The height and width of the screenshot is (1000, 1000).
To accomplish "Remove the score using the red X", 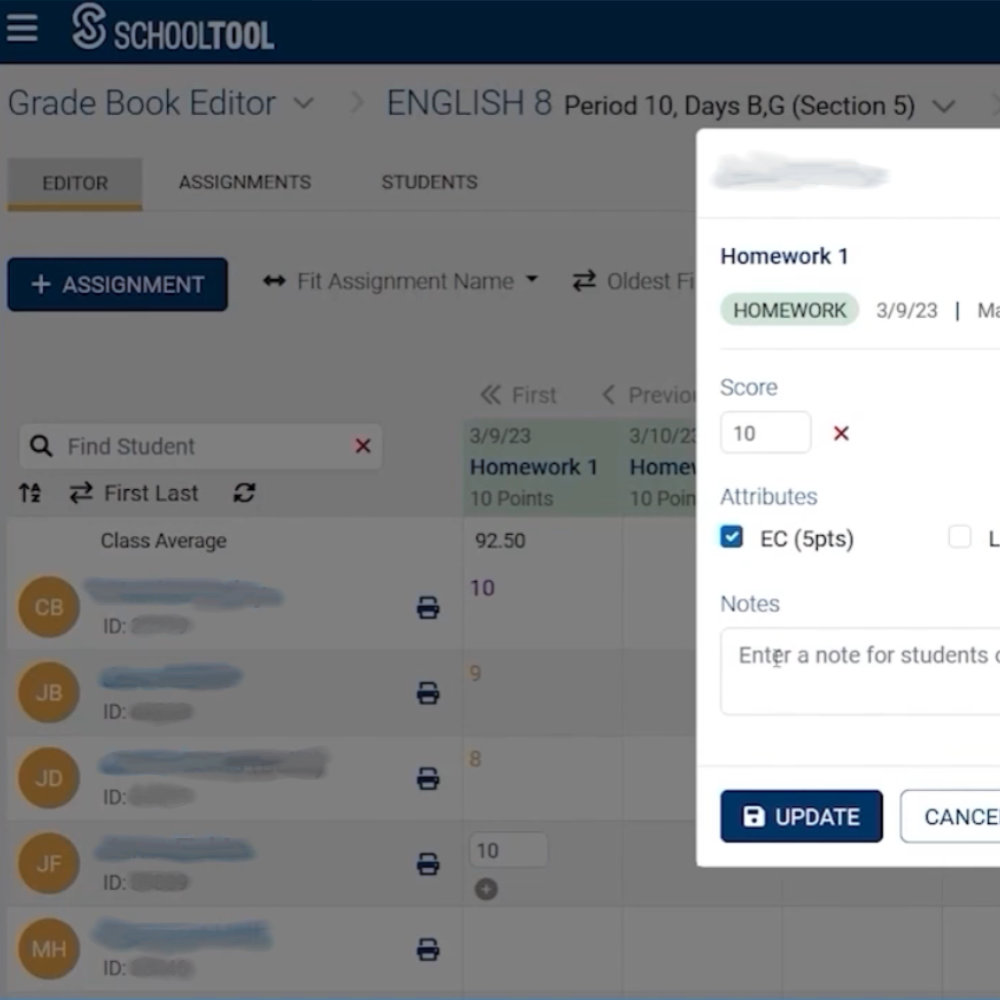I will click(x=840, y=432).
